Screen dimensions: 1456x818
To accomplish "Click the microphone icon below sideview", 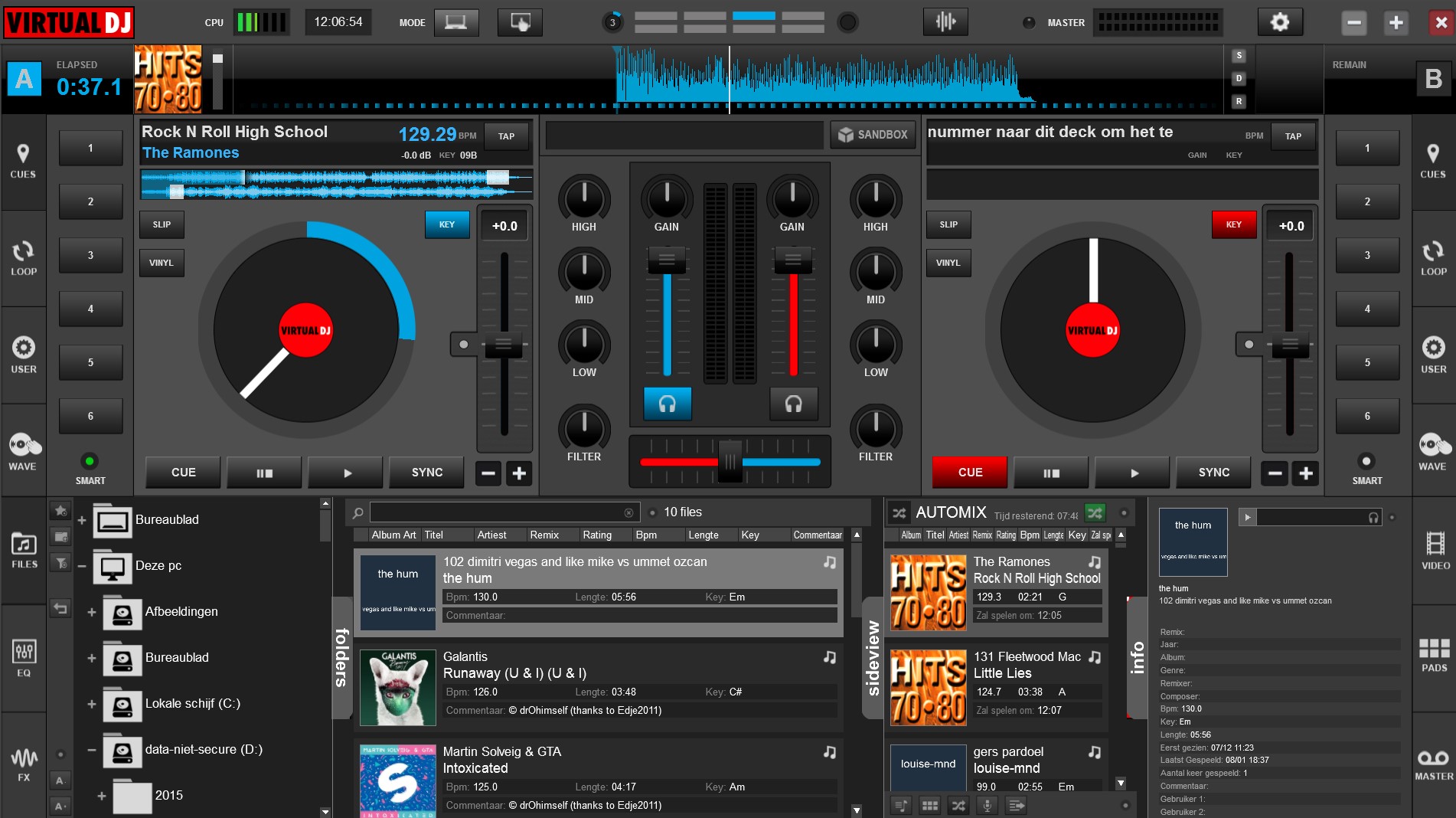I will point(988,805).
